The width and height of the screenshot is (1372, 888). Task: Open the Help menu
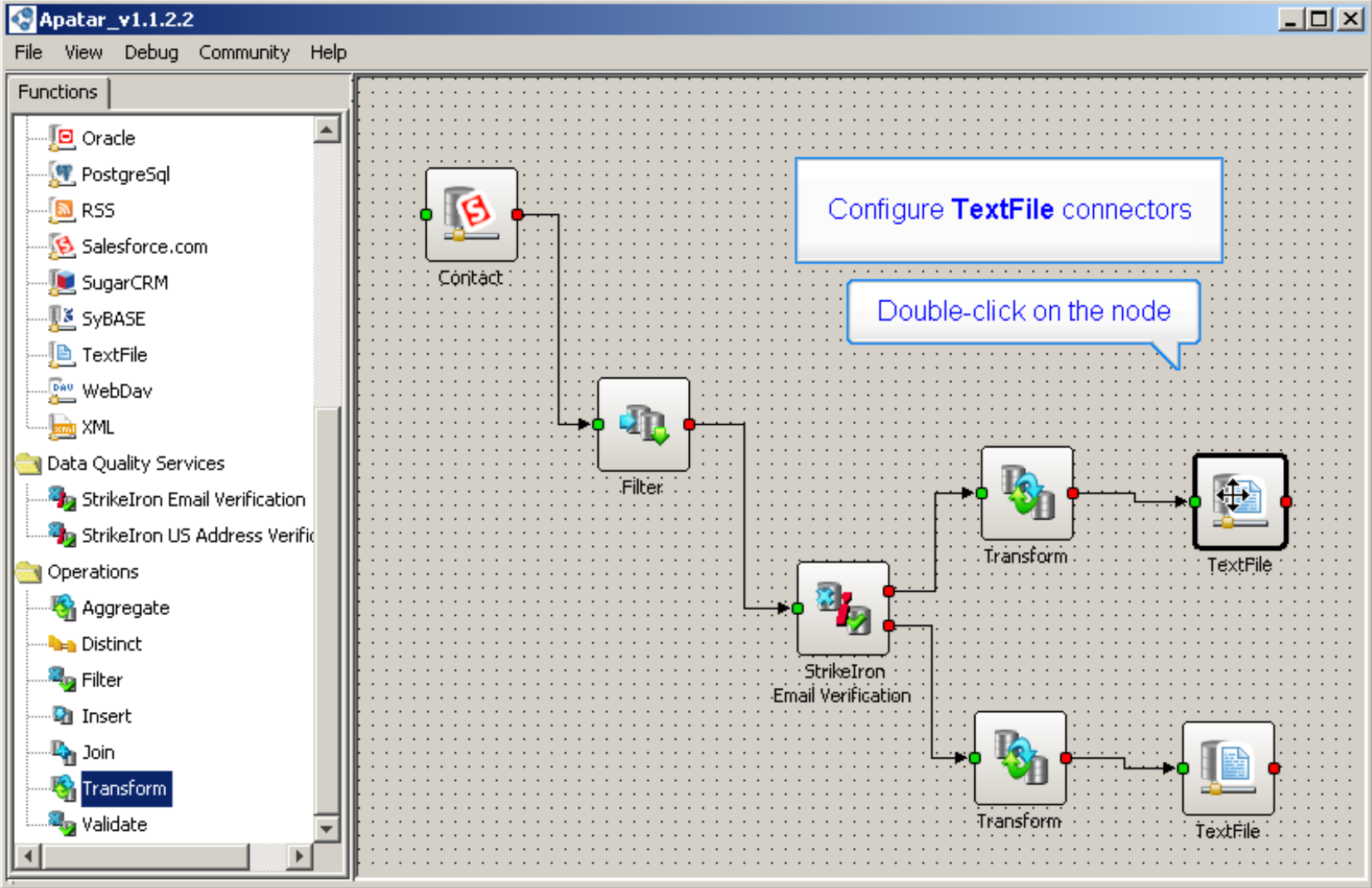[x=329, y=52]
